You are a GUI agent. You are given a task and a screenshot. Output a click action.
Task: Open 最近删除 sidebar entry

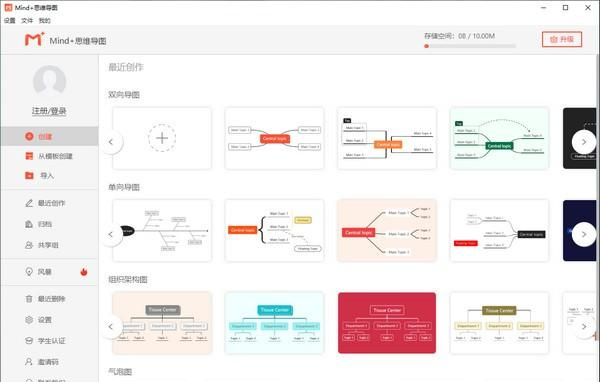[49, 299]
